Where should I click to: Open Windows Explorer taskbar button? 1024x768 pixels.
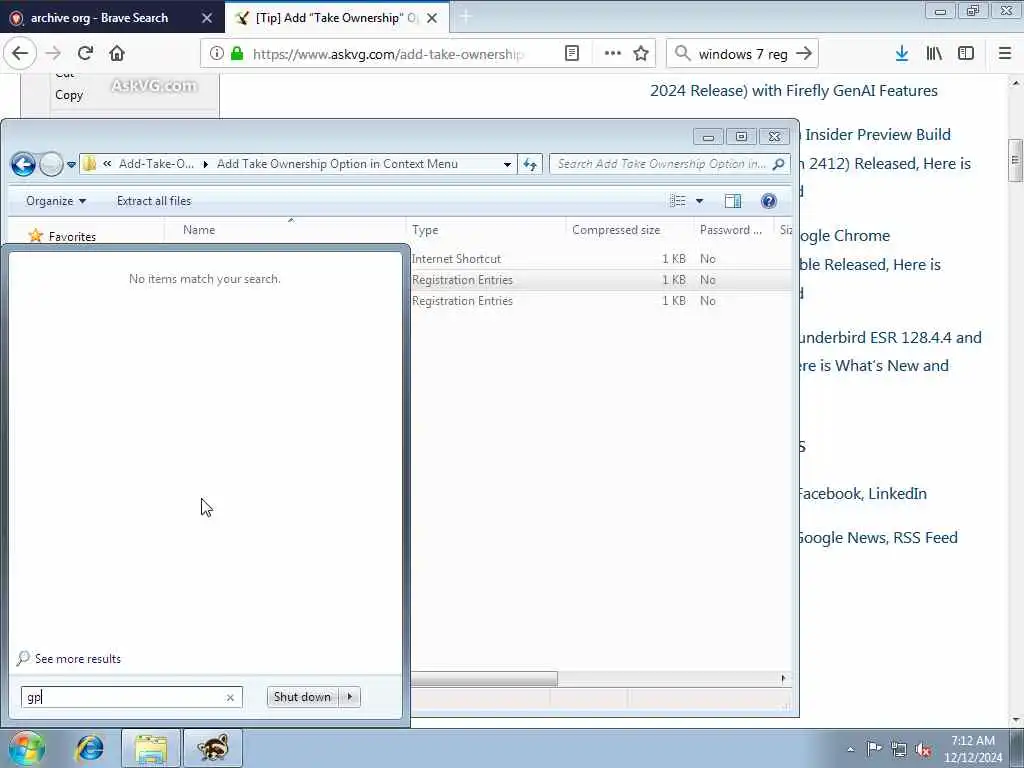coord(151,748)
